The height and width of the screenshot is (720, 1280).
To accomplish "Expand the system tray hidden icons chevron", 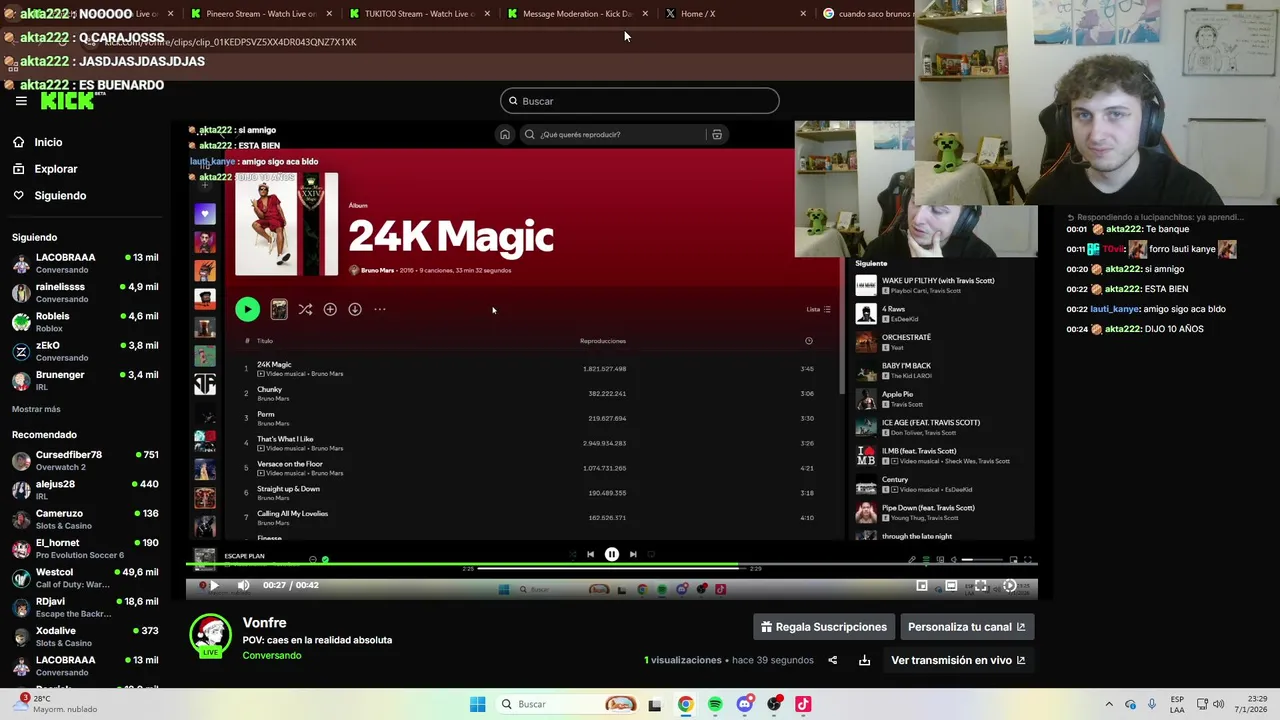I will [1109, 704].
